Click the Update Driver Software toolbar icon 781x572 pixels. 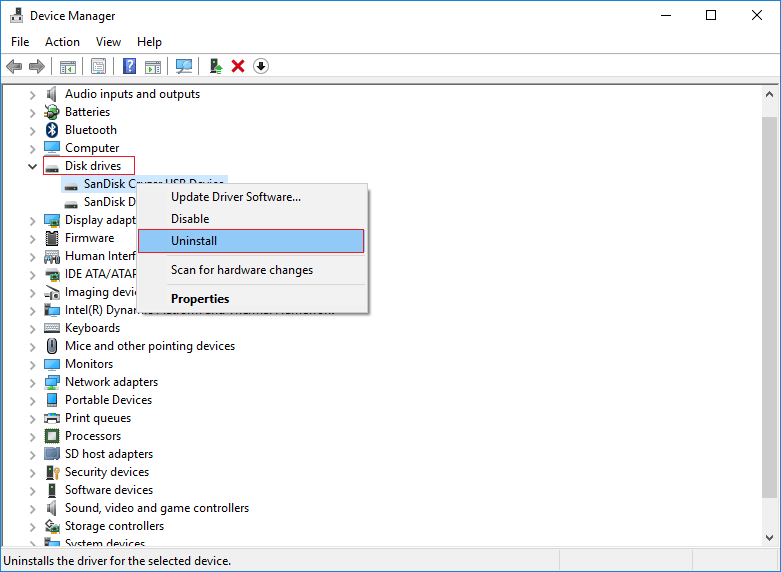coord(216,66)
